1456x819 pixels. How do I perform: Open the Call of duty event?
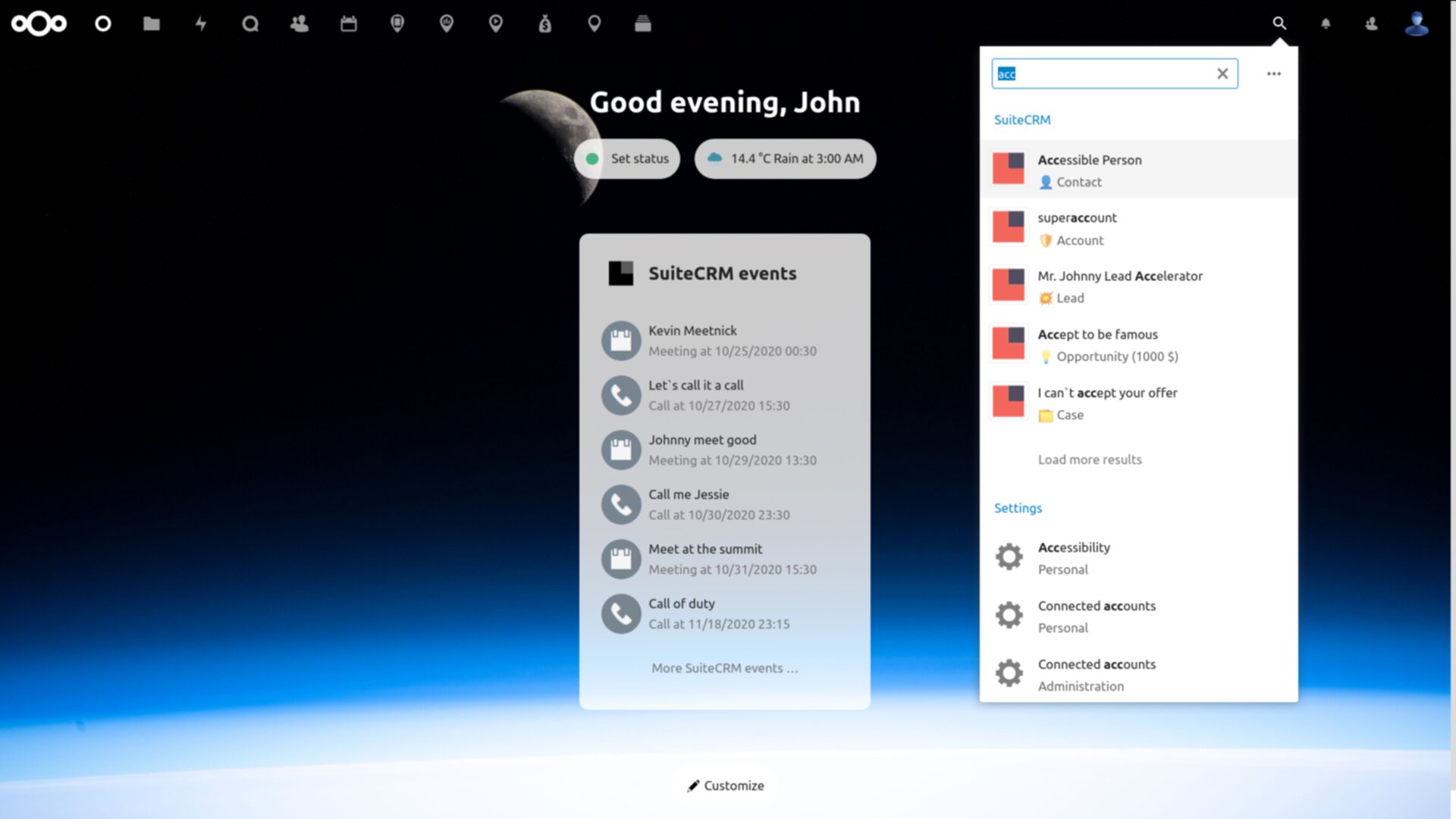[725, 613]
